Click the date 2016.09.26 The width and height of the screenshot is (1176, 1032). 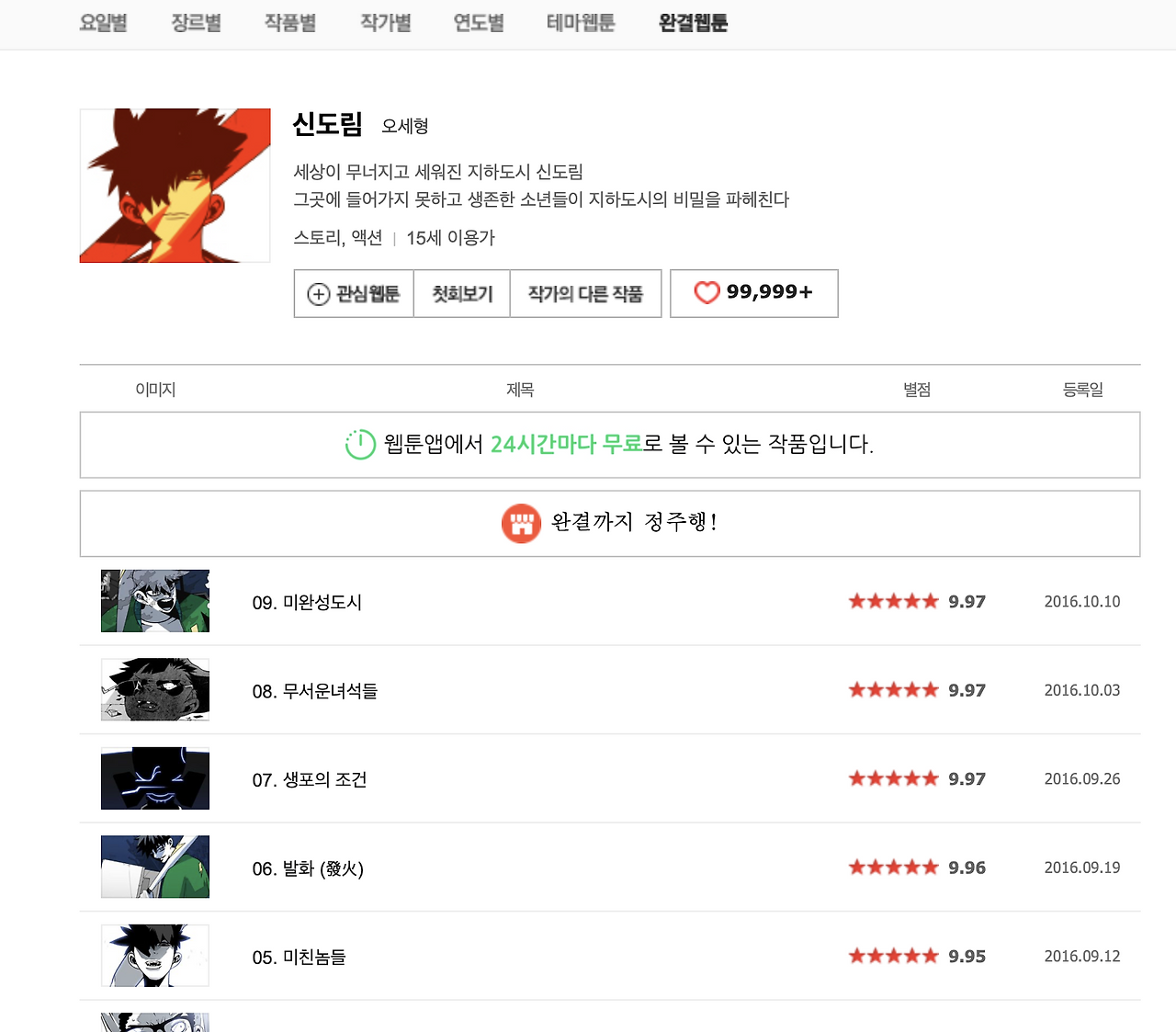tap(1082, 779)
